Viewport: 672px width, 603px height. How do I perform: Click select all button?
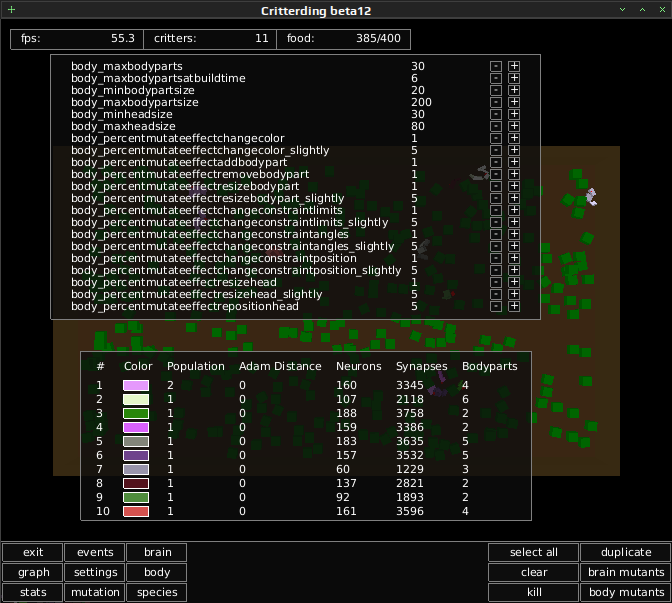point(534,552)
